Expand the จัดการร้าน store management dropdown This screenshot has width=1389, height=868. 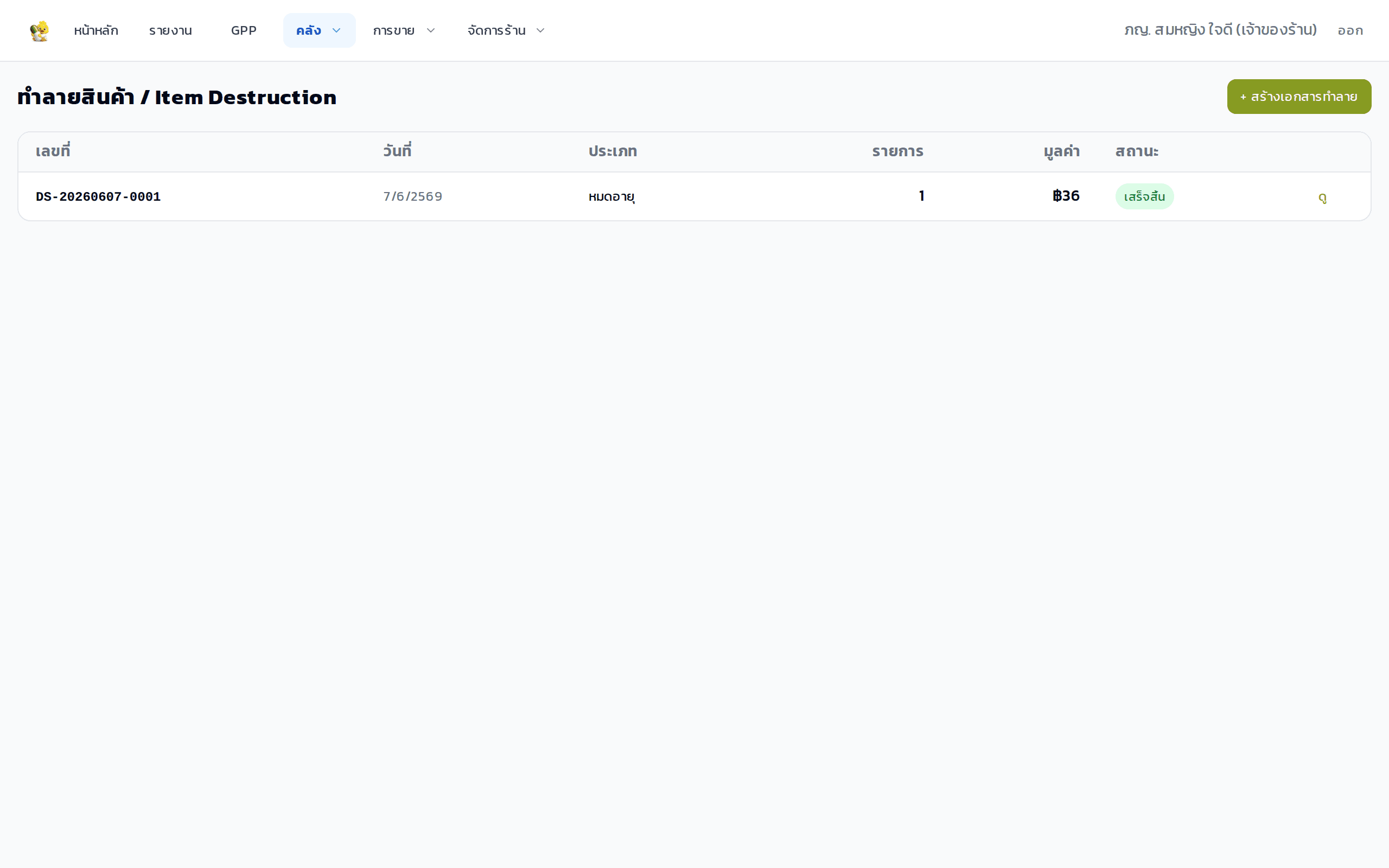506,30
